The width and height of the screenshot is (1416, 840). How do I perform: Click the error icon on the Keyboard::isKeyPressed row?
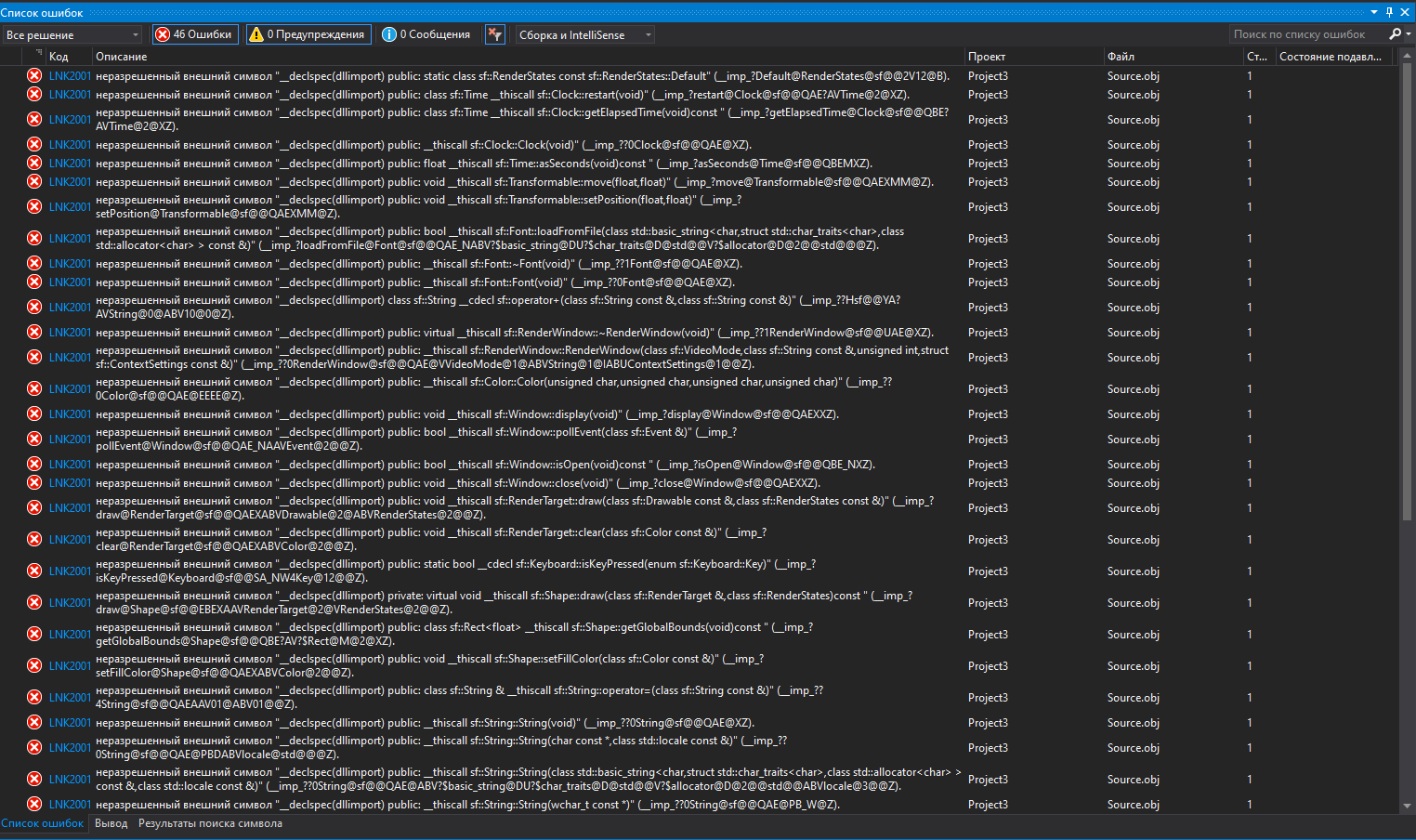point(34,571)
